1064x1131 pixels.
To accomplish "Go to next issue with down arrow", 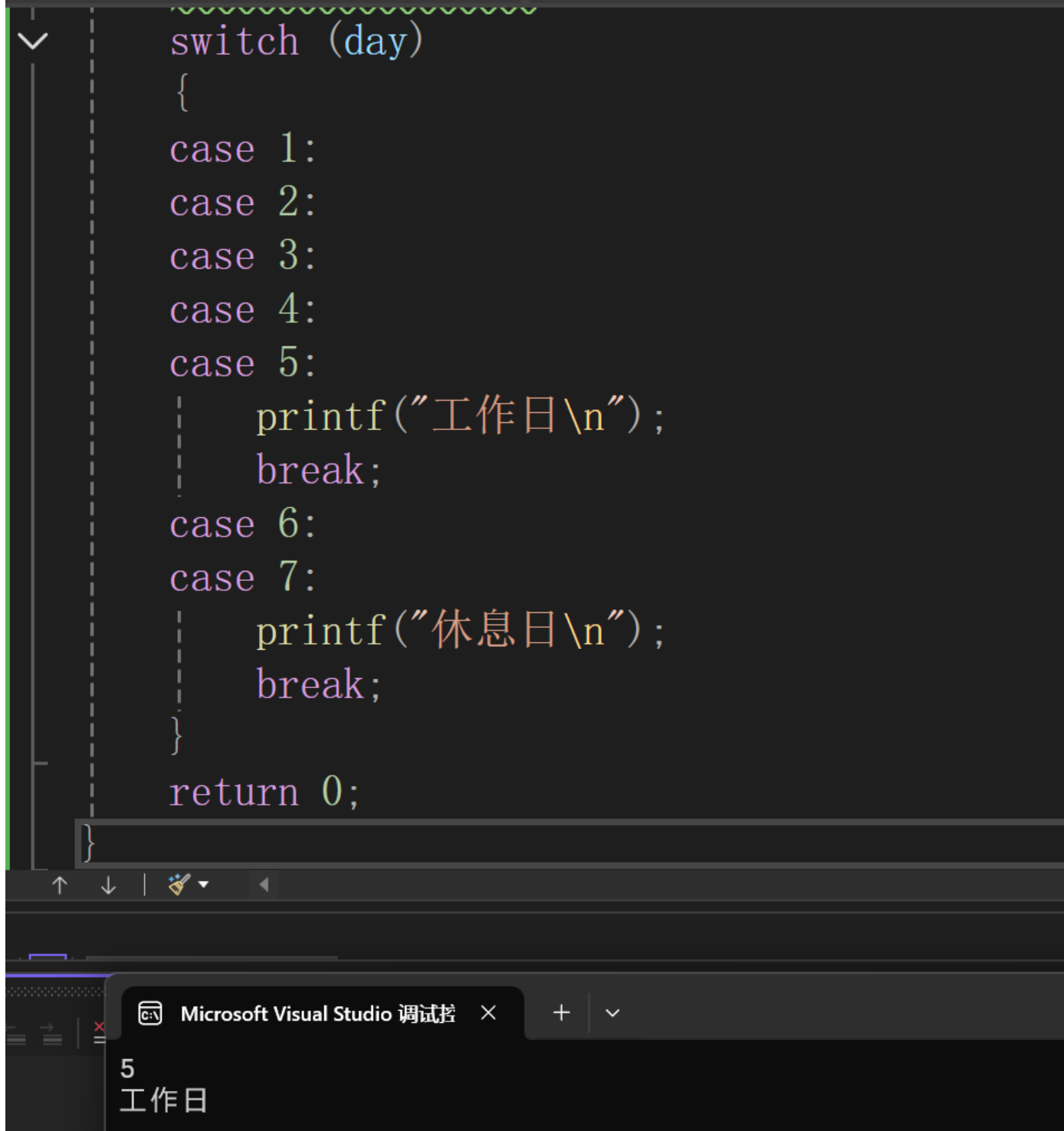I will tap(108, 885).
